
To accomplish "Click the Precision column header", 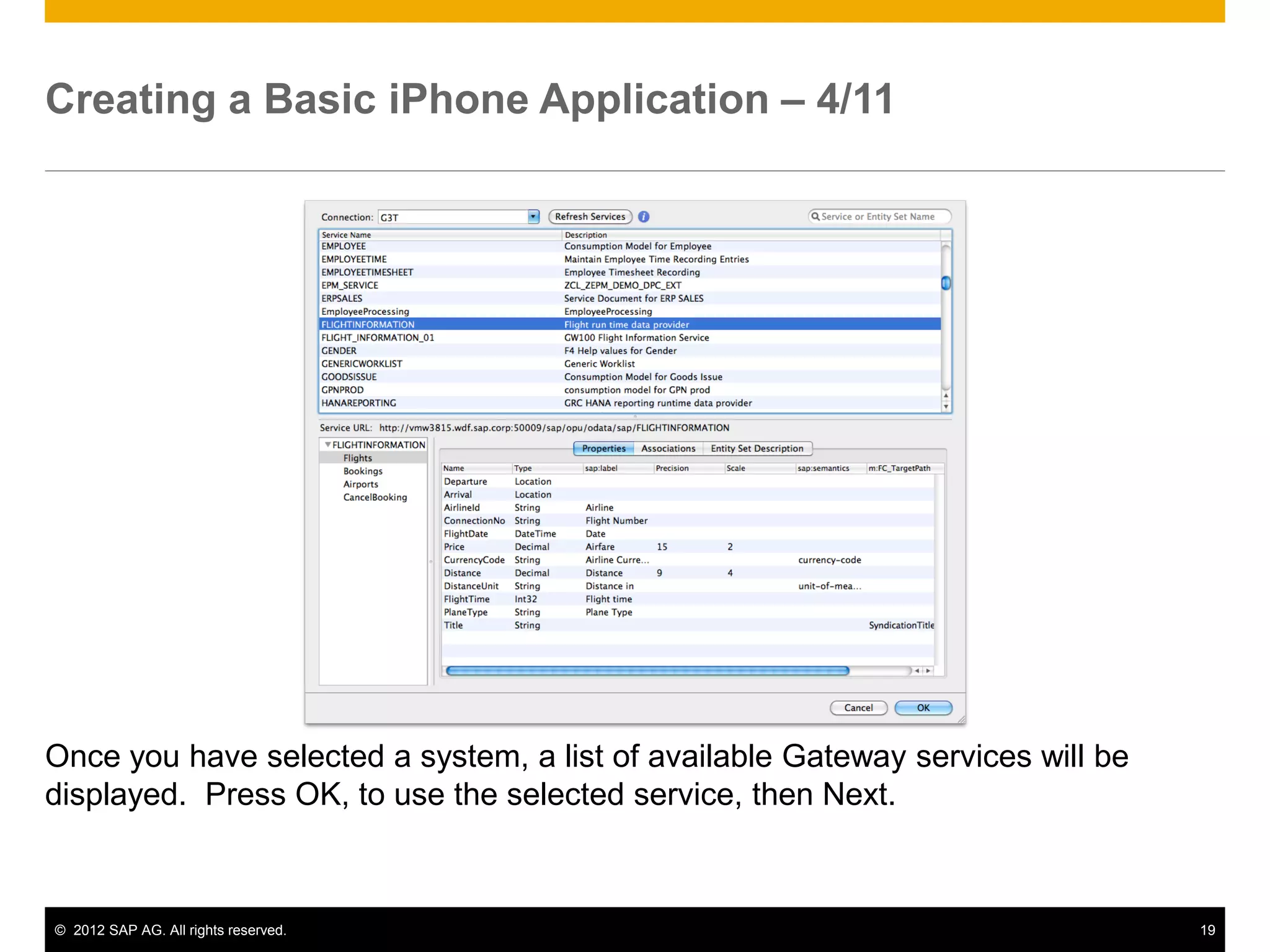I will click(689, 469).
